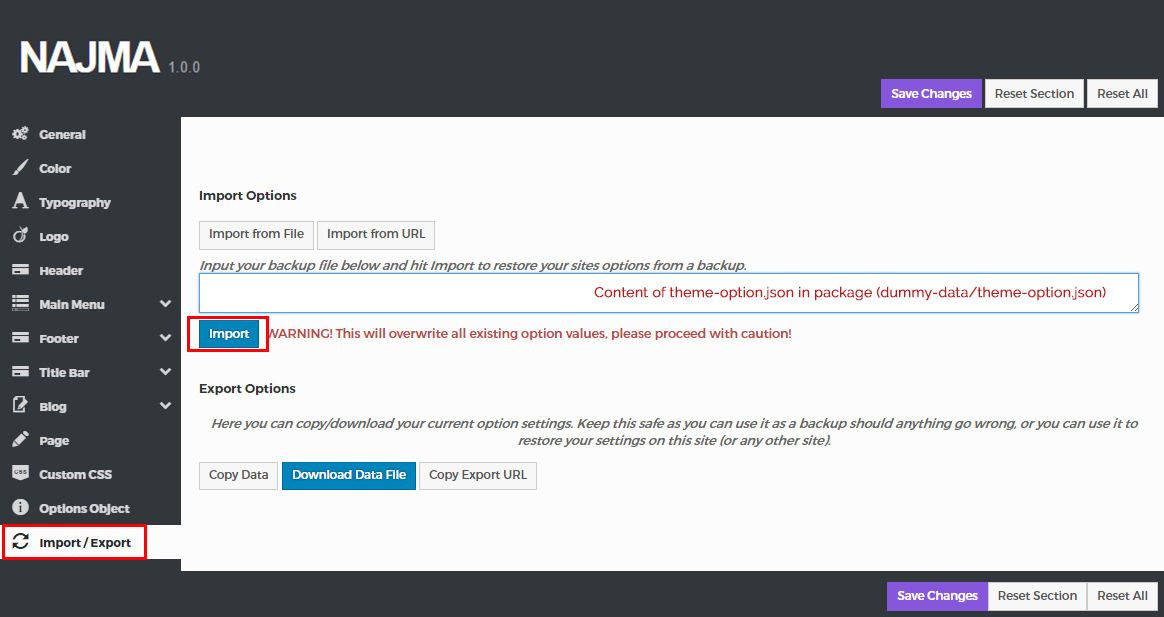Image resolution: width=1164 pixels, height=617 pixels.
Task: Click the Options Object info icon
Action: pyautogui.click(x=20, y=508)
